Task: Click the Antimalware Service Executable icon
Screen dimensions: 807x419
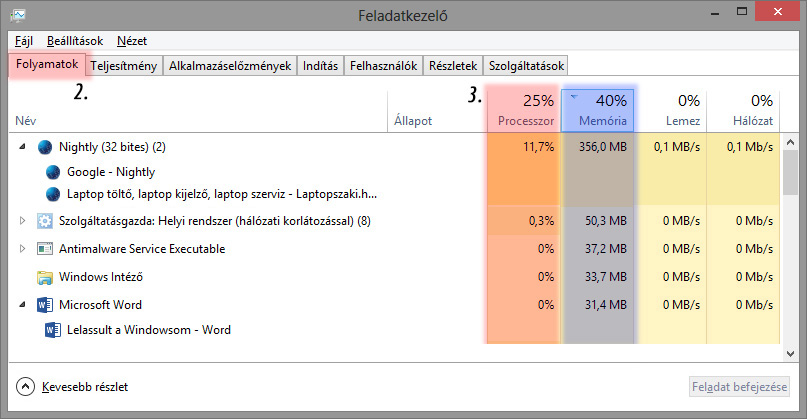Action: coord(45,248)
